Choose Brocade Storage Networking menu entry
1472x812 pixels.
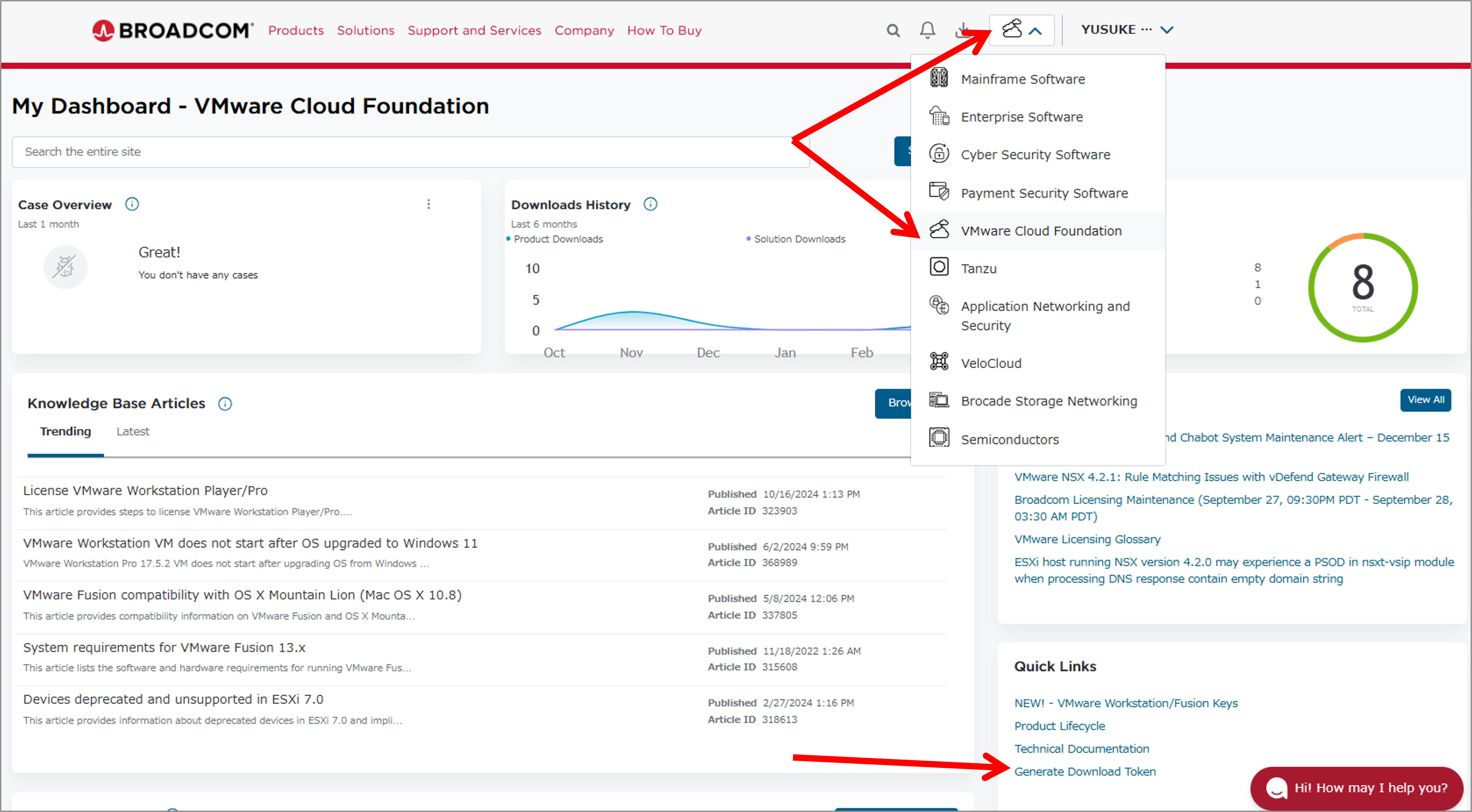click(1038, 401)
